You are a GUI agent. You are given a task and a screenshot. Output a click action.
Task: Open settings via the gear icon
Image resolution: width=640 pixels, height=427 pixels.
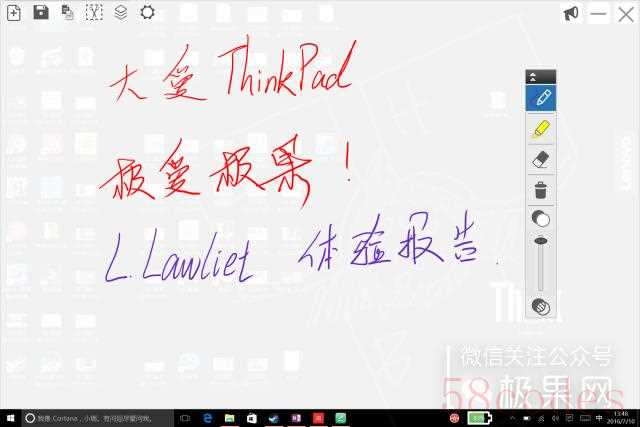click(x=147, y=12)
